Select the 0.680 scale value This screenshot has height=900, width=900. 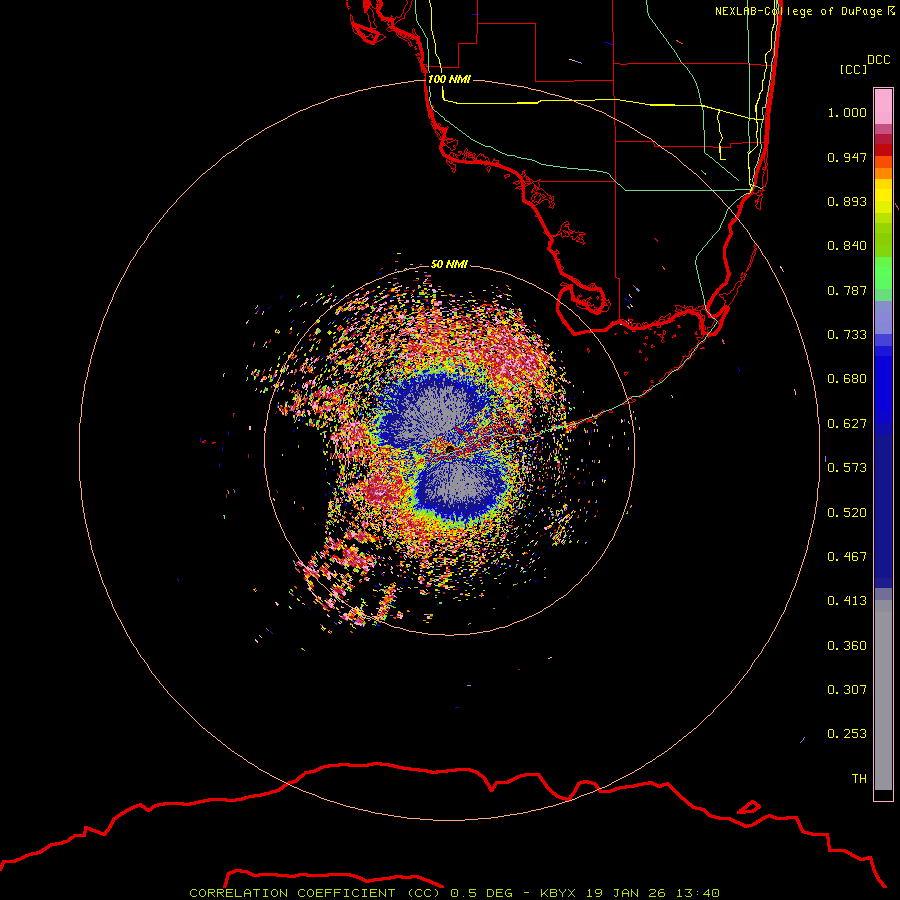pyautogui.click(x=847, y=379)
